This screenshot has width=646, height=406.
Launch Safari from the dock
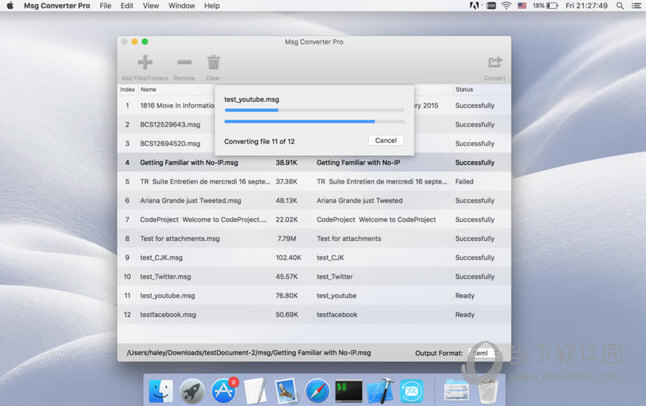point(317,391)
